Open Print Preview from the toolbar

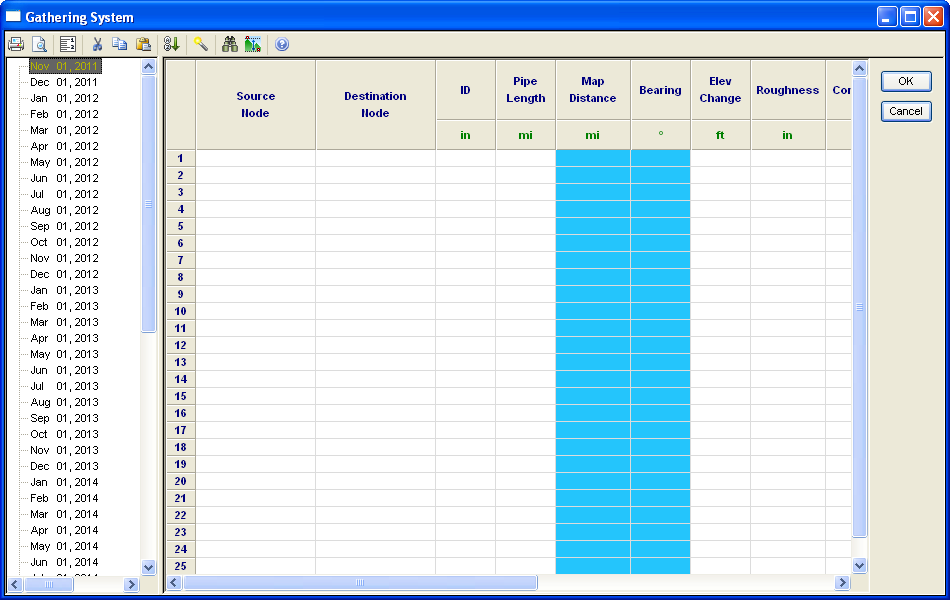pos(40,44)
